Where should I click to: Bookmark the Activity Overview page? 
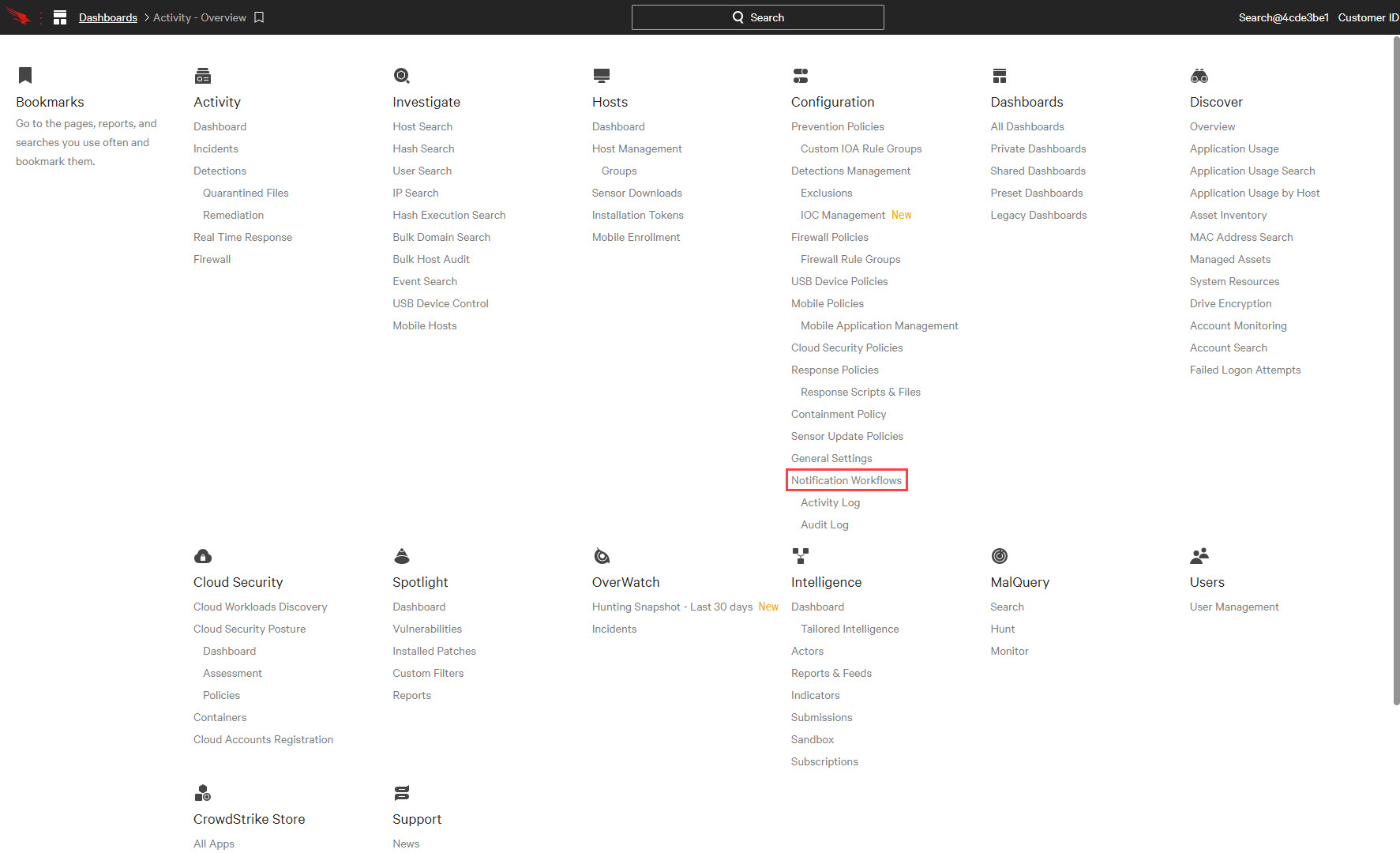coord(259,17)
